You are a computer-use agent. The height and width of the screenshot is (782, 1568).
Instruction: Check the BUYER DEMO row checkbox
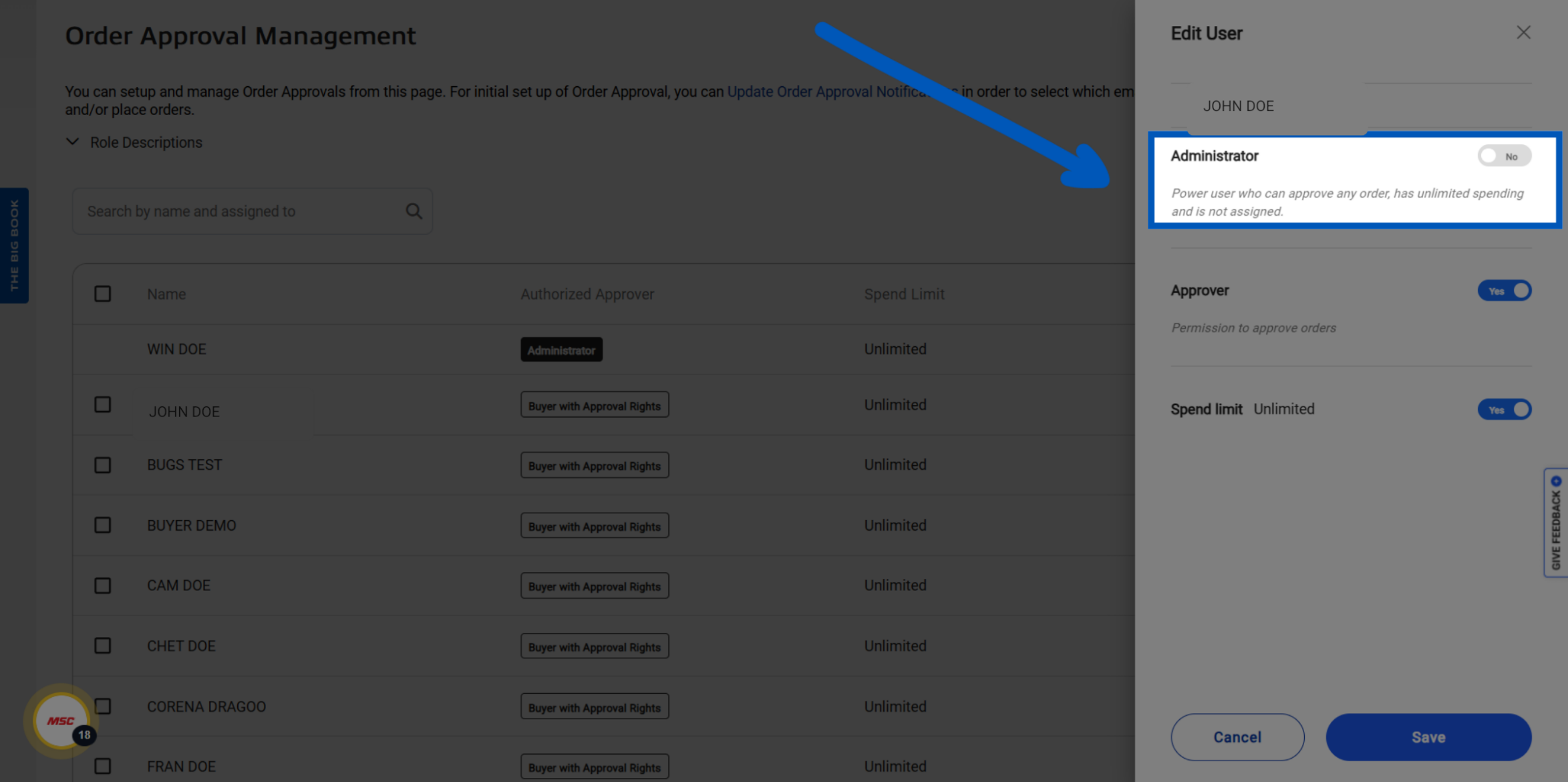[x=102, y=525]
